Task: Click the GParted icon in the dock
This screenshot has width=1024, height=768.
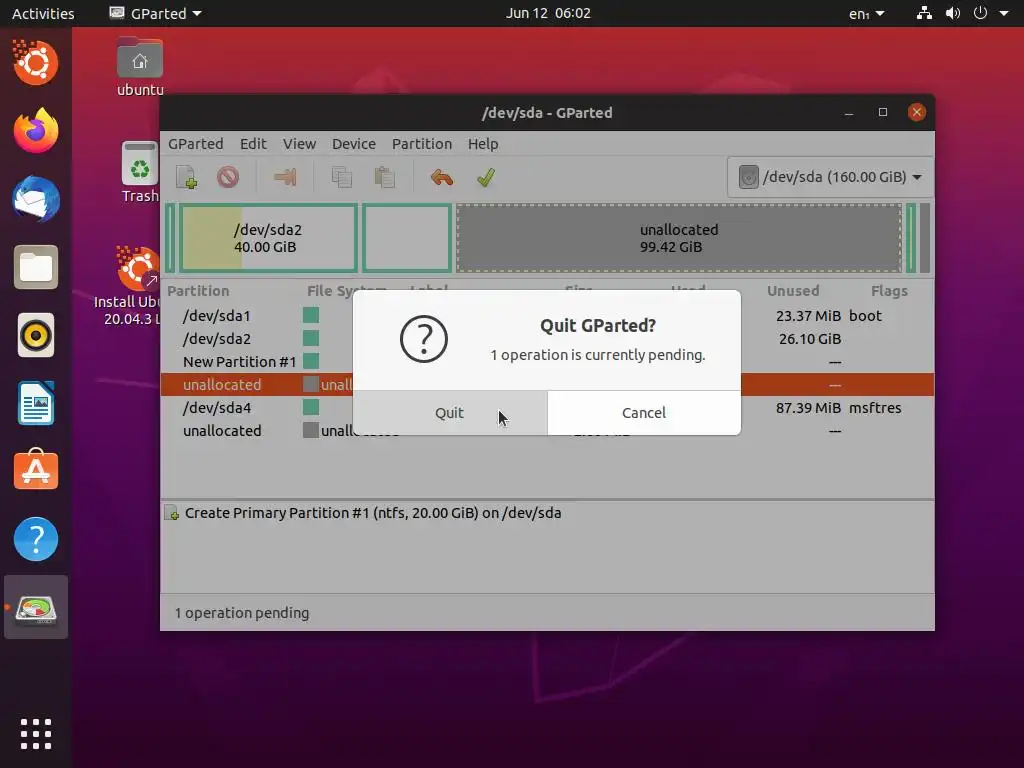Action: (x=36, y=608)
